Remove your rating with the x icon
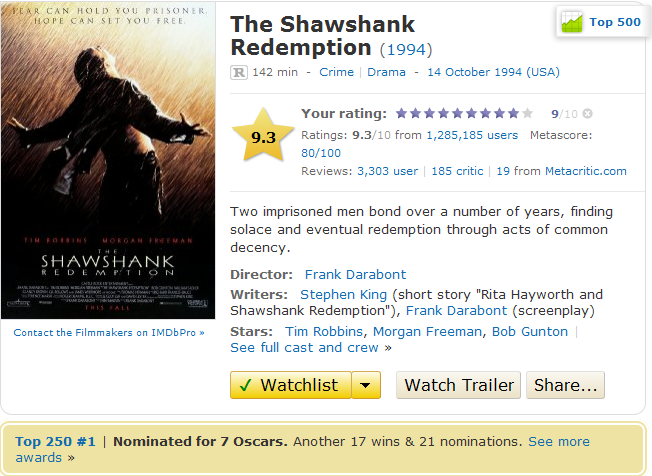The image size is (652, 476). (x=587, y=113)
